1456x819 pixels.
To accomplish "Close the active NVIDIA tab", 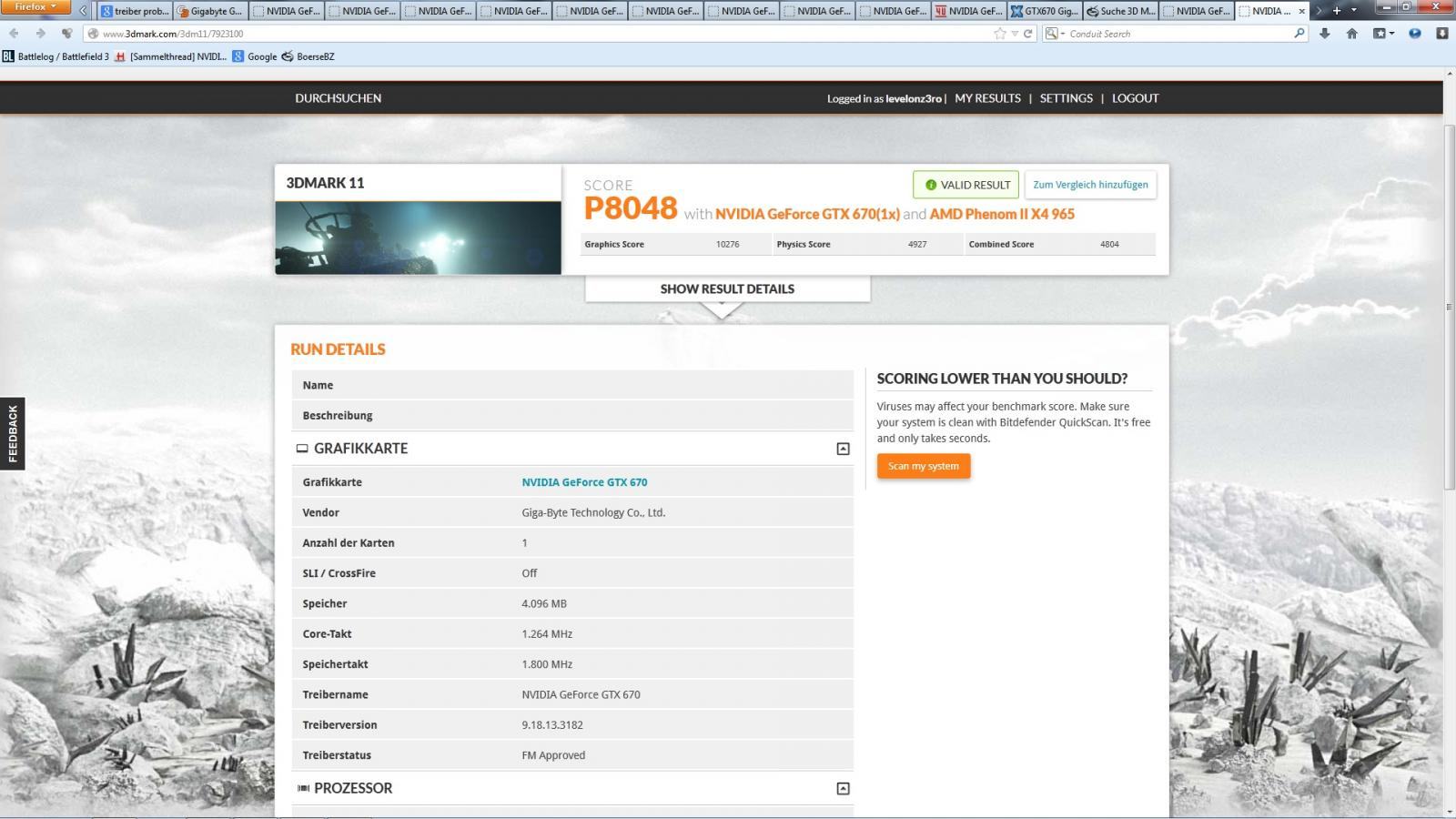I will click(1302, 11).
